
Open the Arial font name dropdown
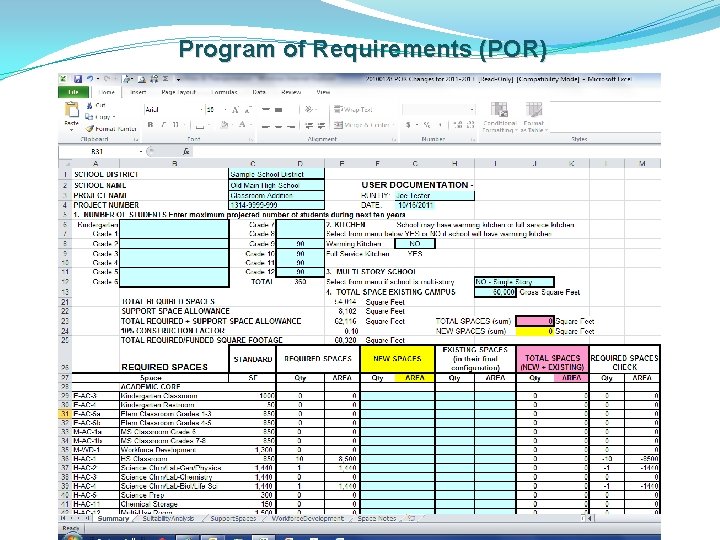click(x=201, y=110)
